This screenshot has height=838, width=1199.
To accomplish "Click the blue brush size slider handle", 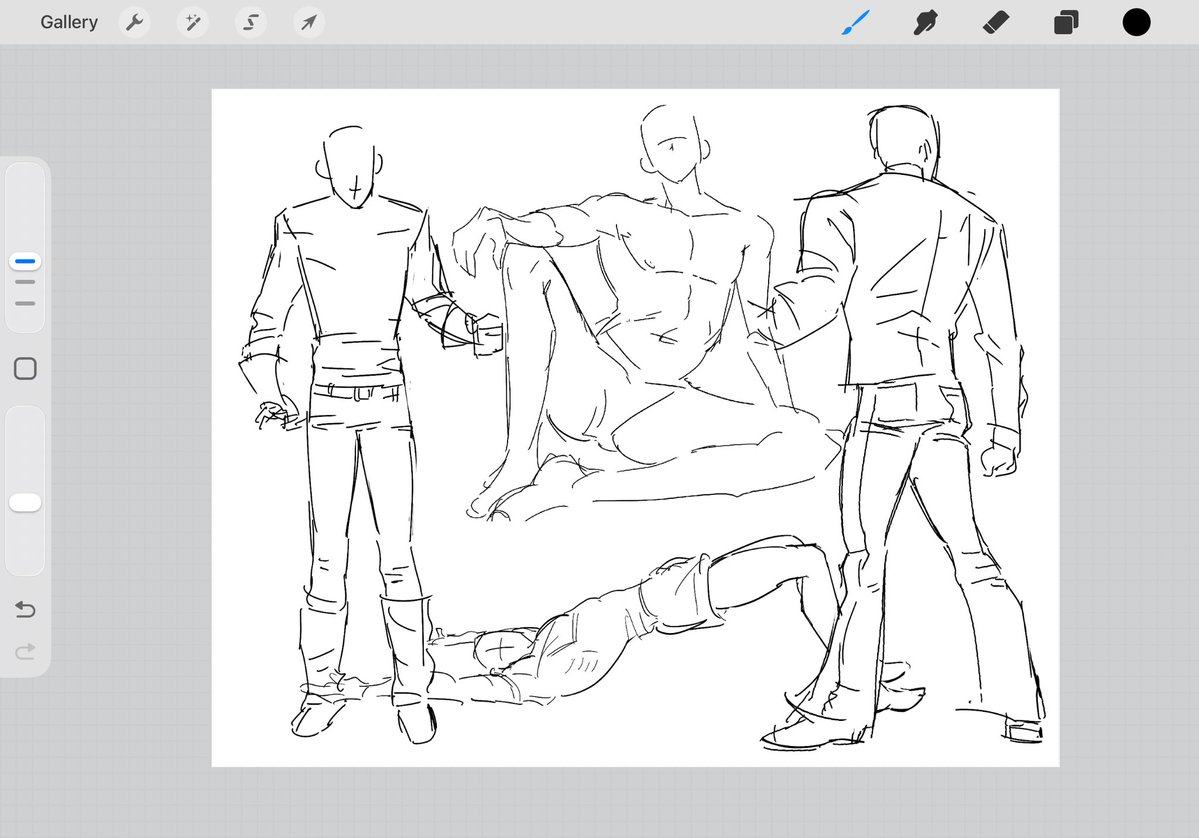I will coord(25,261).
